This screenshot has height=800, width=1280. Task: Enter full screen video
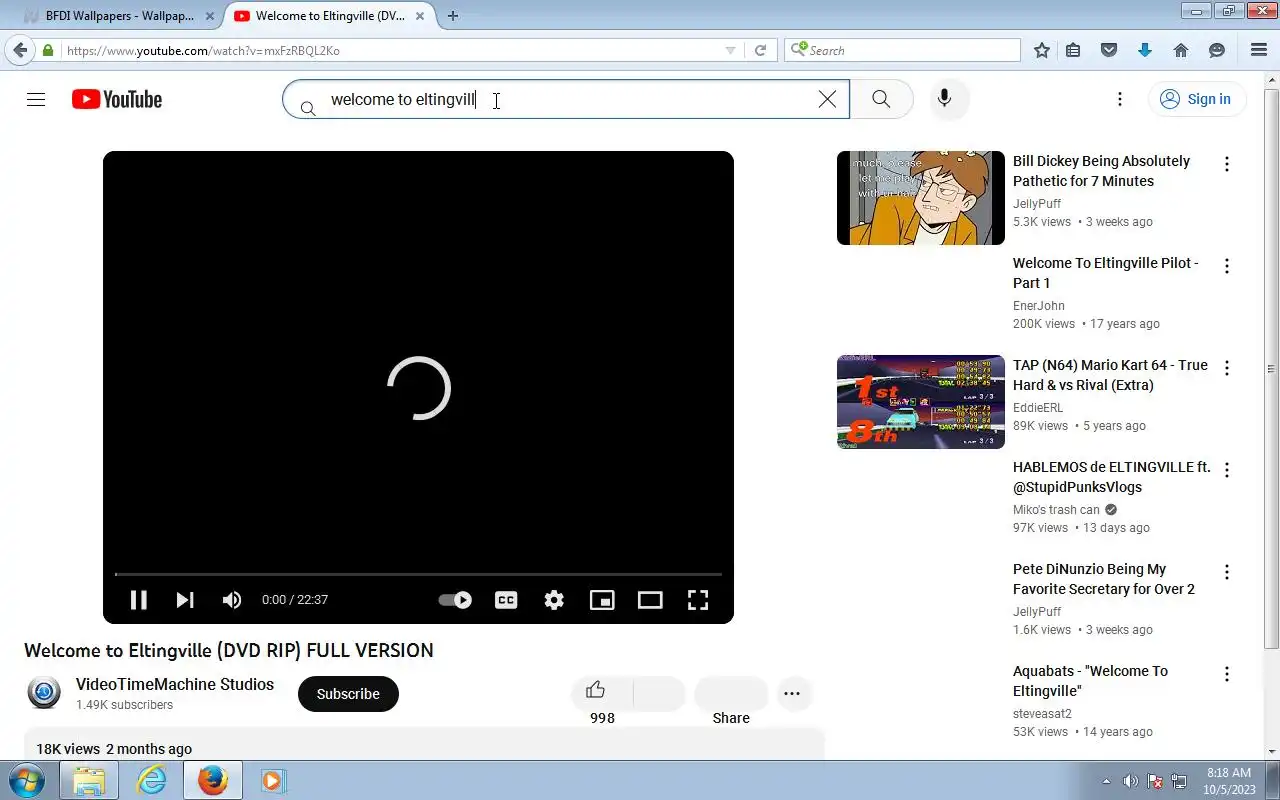(x=698, y=600)
